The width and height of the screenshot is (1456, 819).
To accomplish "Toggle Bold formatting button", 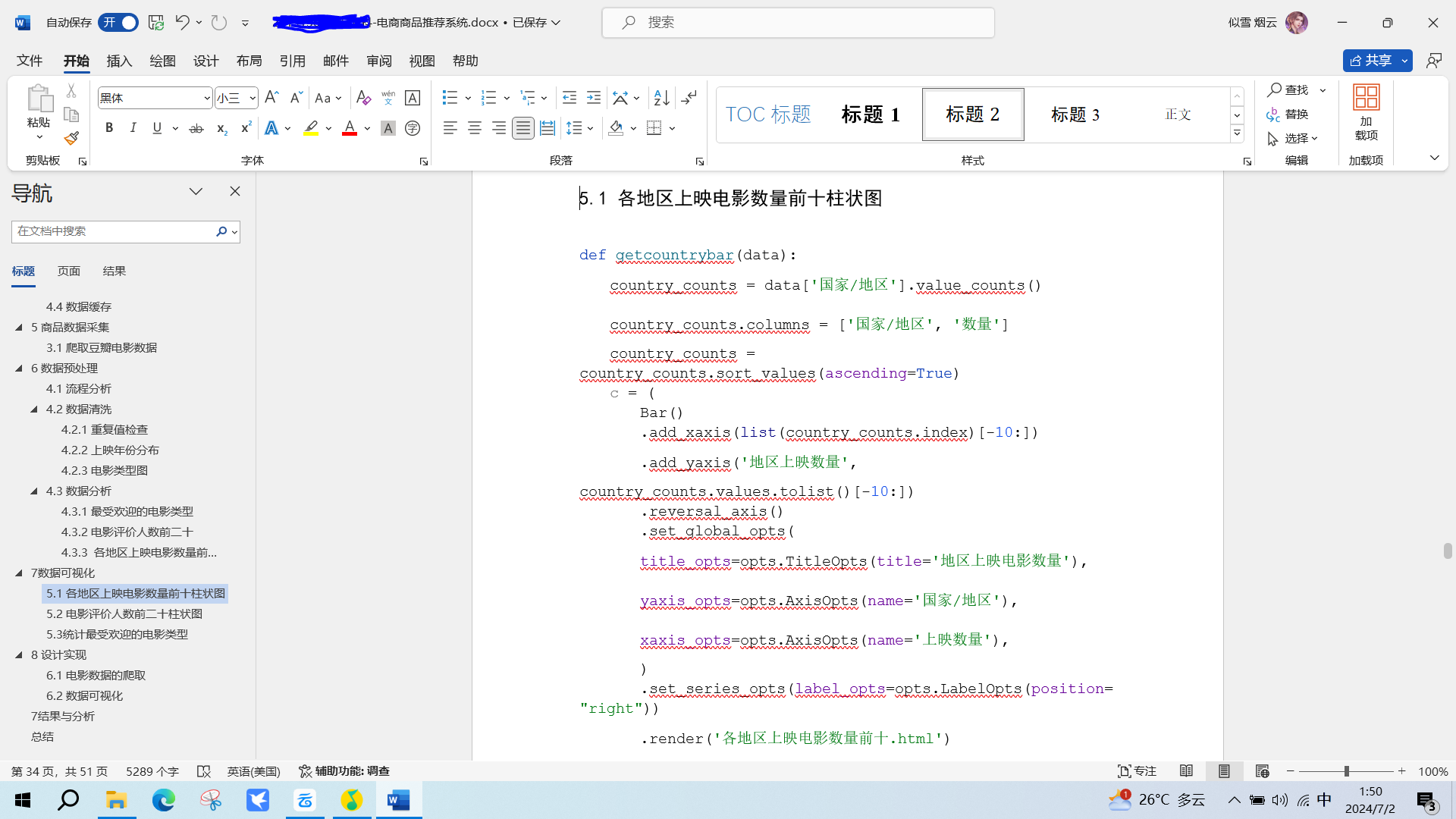I will [109, 128].
